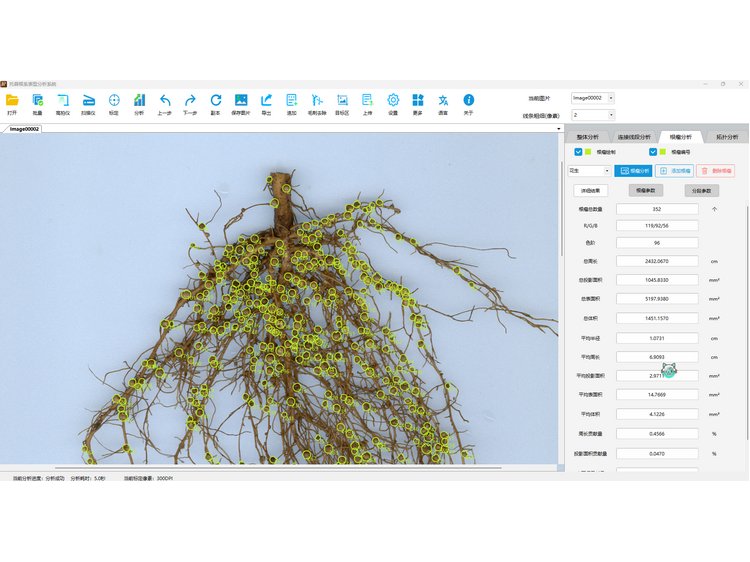This screenshot has width=750, height=562.
Task: Click the red delete nodule button (删除根瘤)
Action: [x=715, y=171]
